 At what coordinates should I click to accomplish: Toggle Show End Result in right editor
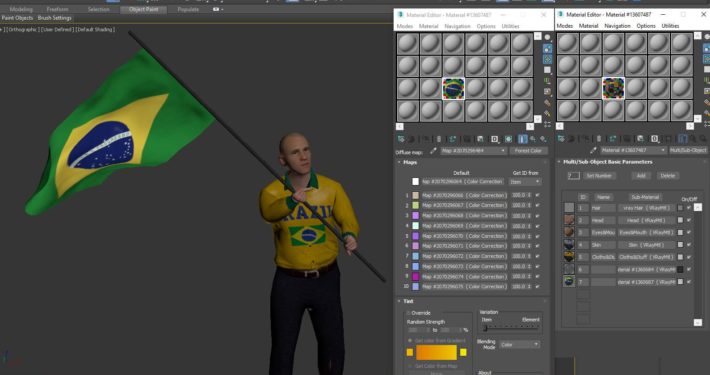(x=682, y=139)
